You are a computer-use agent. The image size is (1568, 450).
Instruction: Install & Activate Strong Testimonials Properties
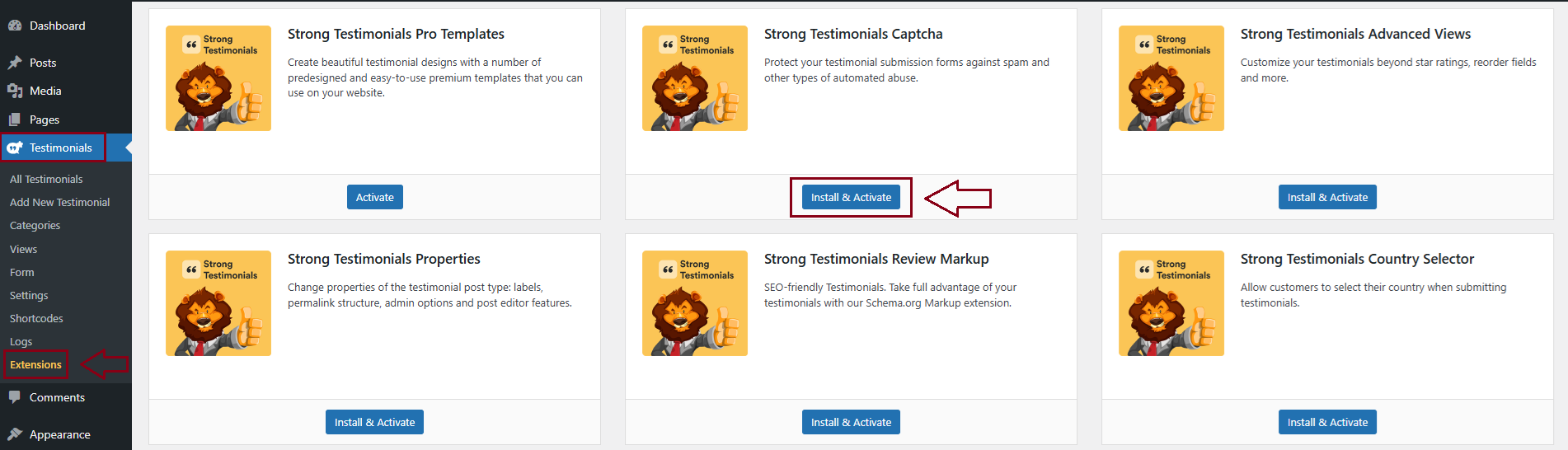(x=374, y=422)
